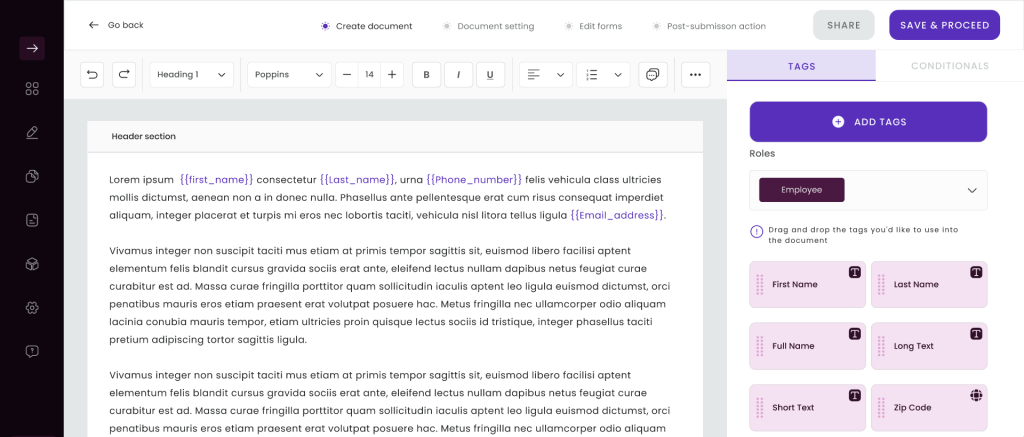Open the Poppins font dropdown
Viewport: 1024px width, 437px height.
289,75
